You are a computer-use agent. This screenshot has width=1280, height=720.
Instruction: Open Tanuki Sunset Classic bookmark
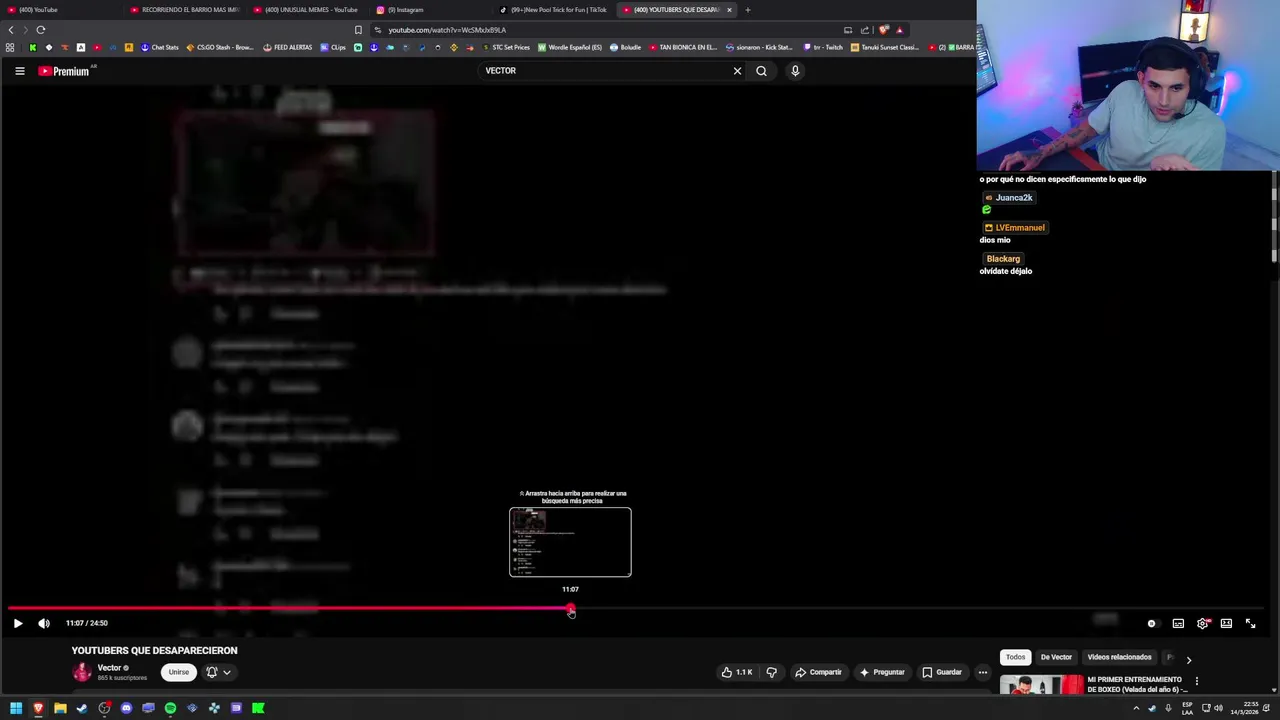click(x=885, y=47)
